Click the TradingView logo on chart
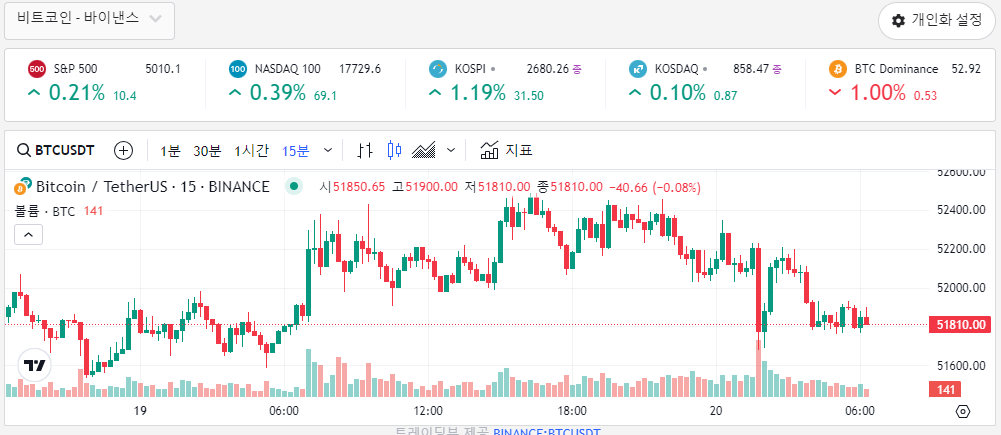 click(x=34, y=365)
